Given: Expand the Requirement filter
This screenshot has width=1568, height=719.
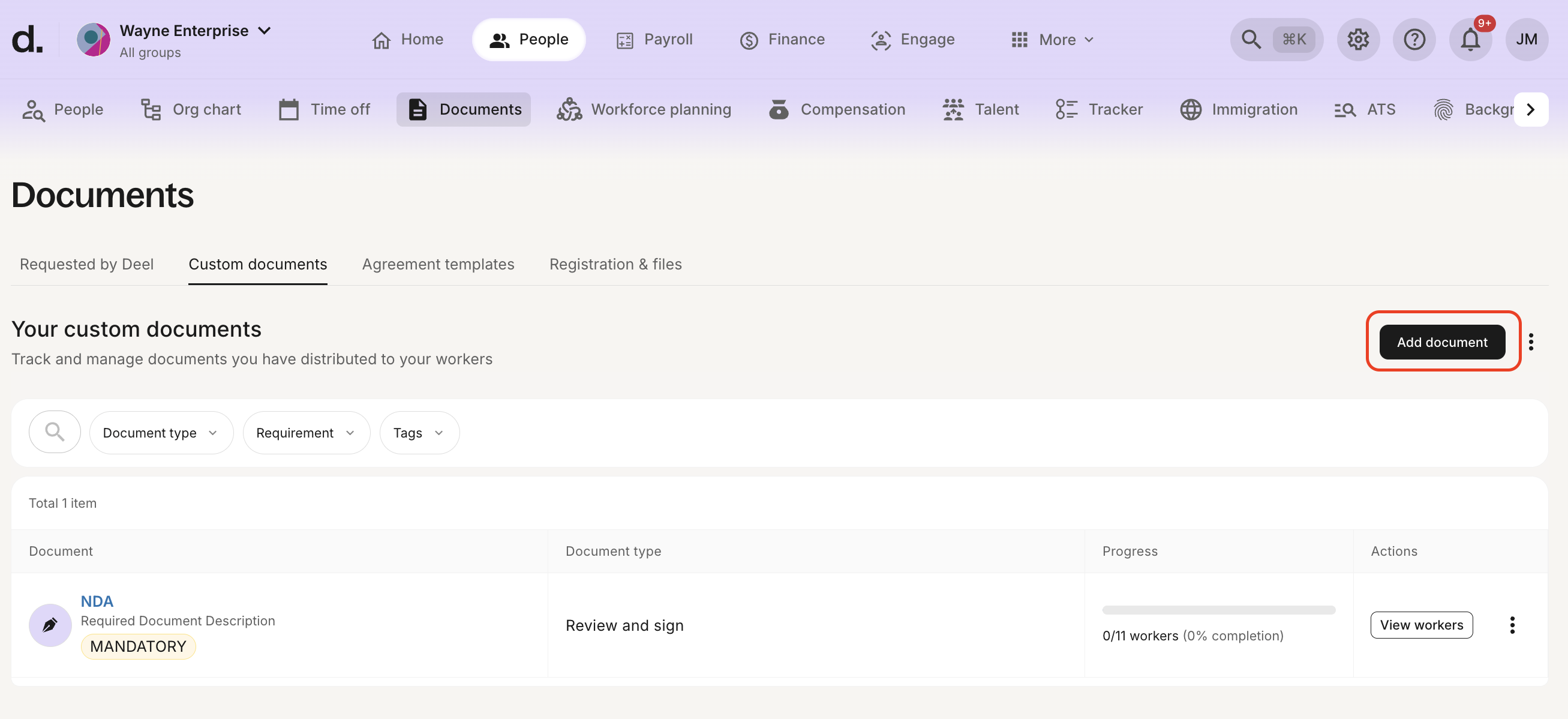Looking at the screenshot, I should point(305,432).
